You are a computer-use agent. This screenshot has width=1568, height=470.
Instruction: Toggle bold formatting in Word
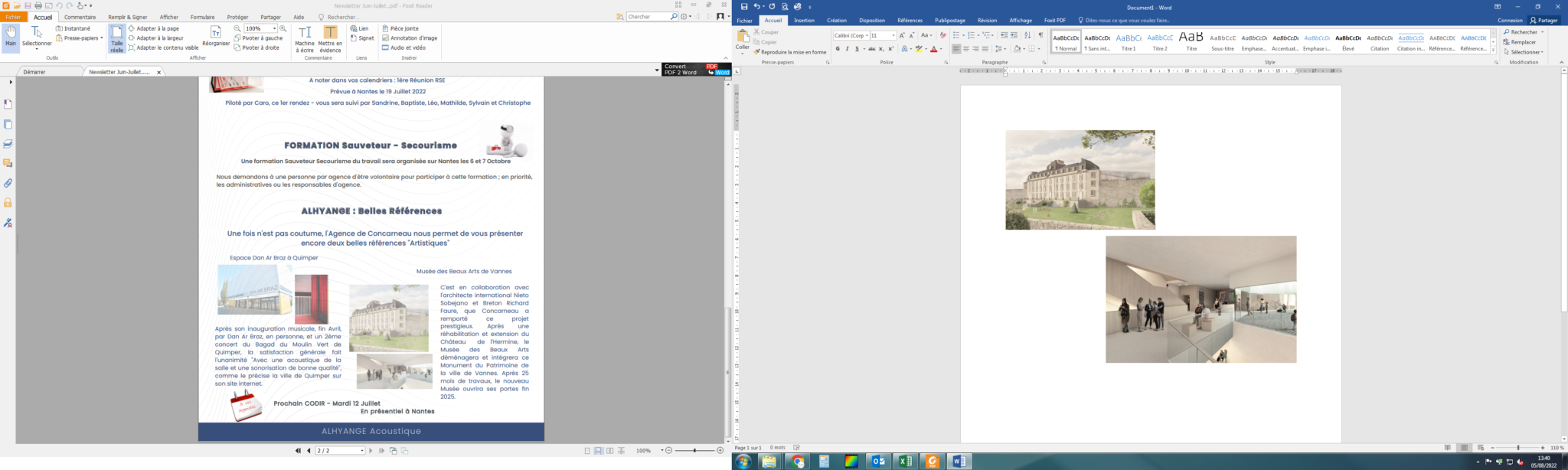(x=838, y=49)
